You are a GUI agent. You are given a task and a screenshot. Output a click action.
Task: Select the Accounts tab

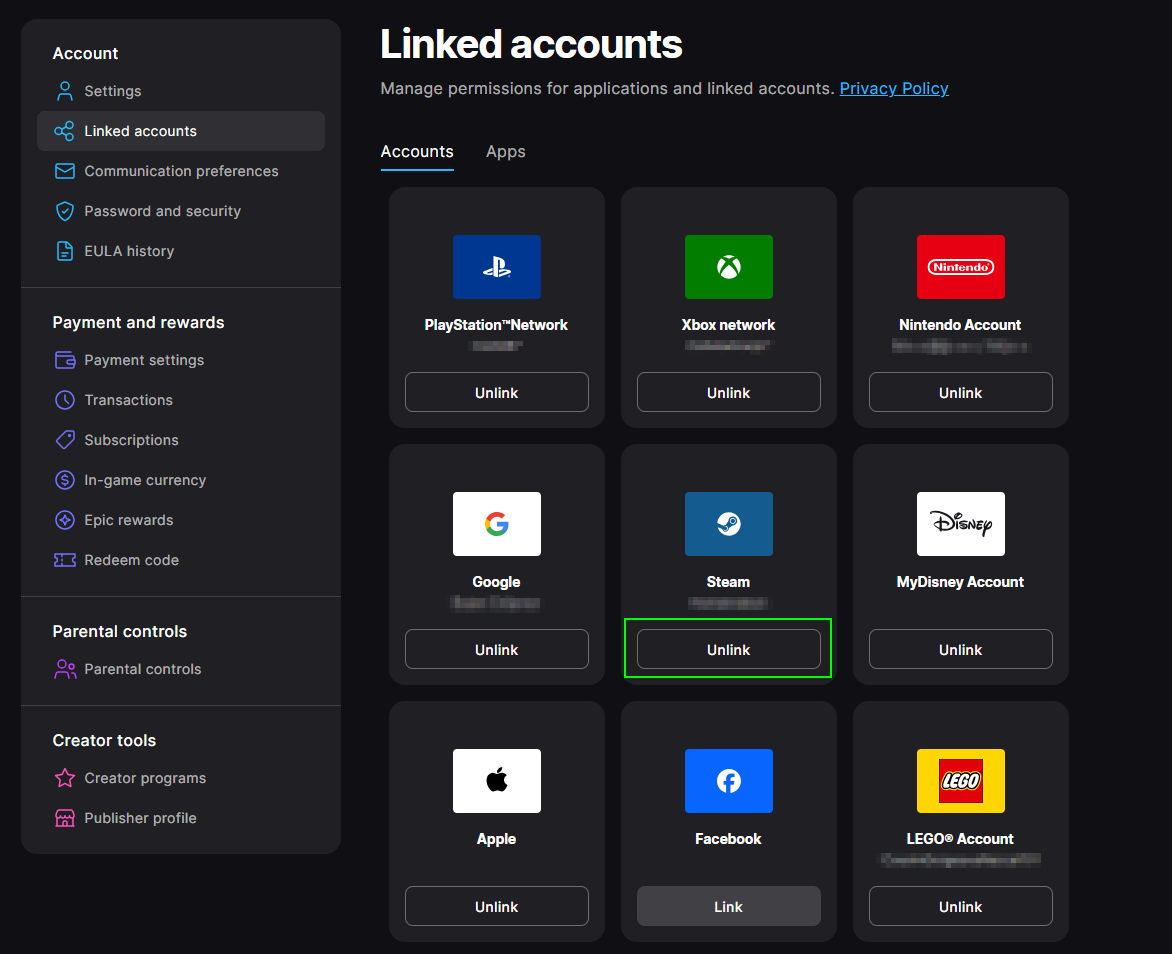(x=417, y=152)
